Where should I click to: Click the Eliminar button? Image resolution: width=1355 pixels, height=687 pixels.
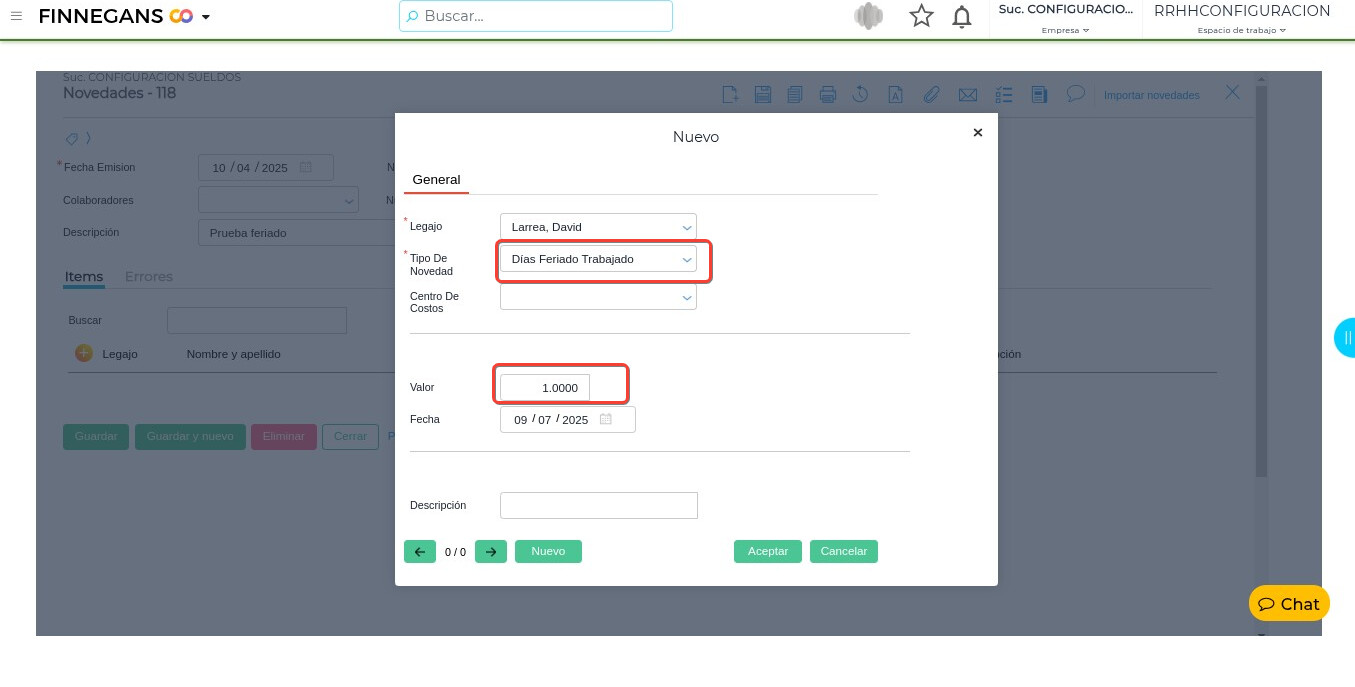click(x=284, y=437)
